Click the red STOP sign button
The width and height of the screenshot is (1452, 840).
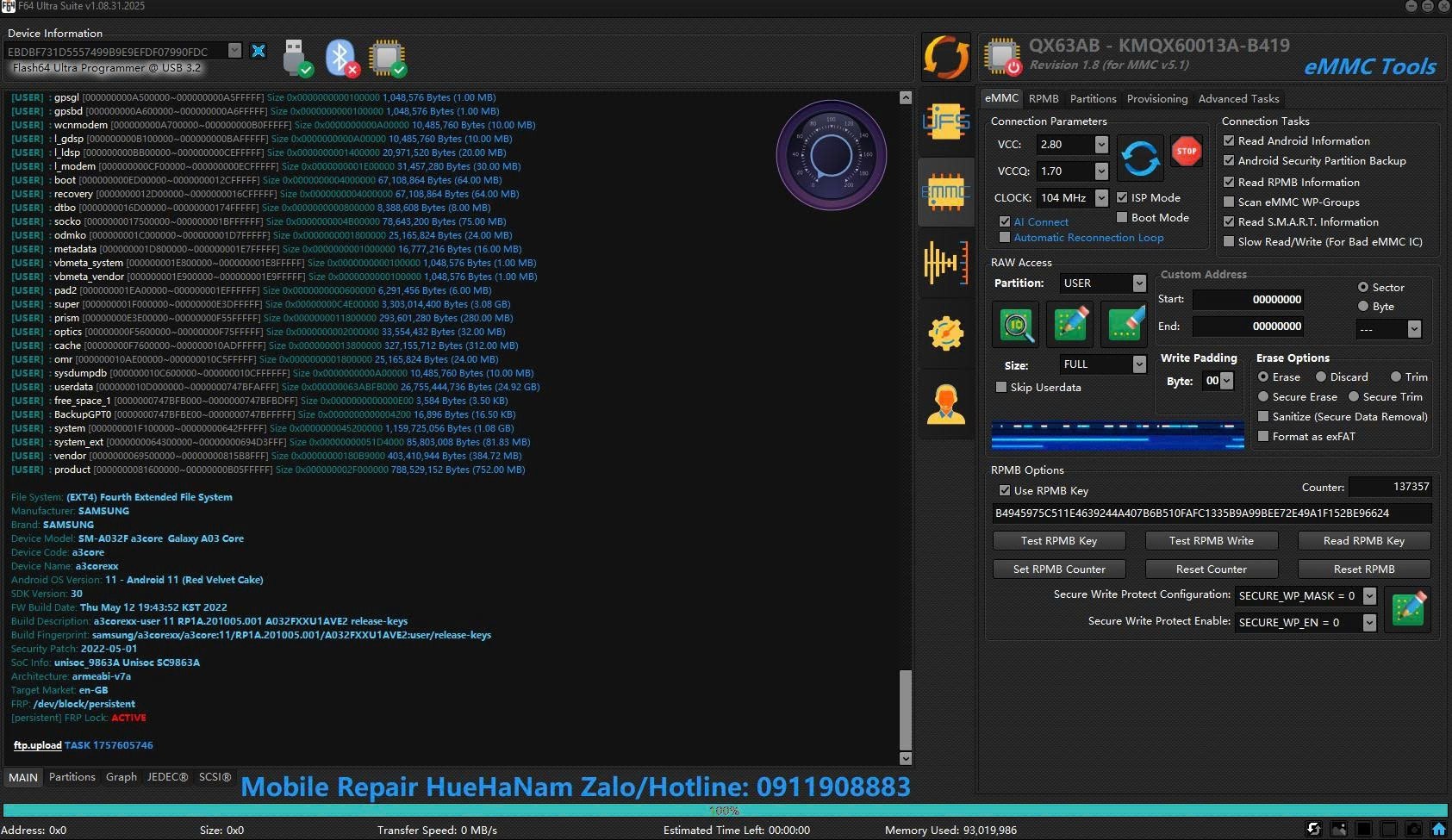[x=1187, y=152]
